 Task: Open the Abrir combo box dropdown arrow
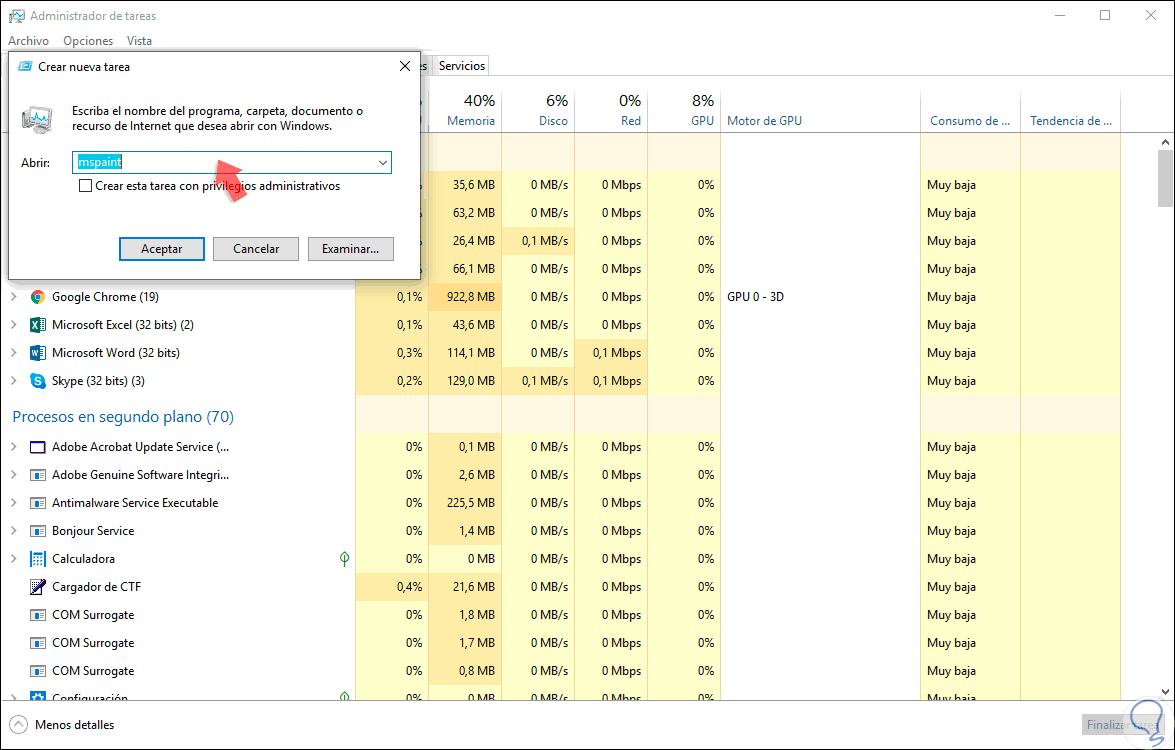383,162
